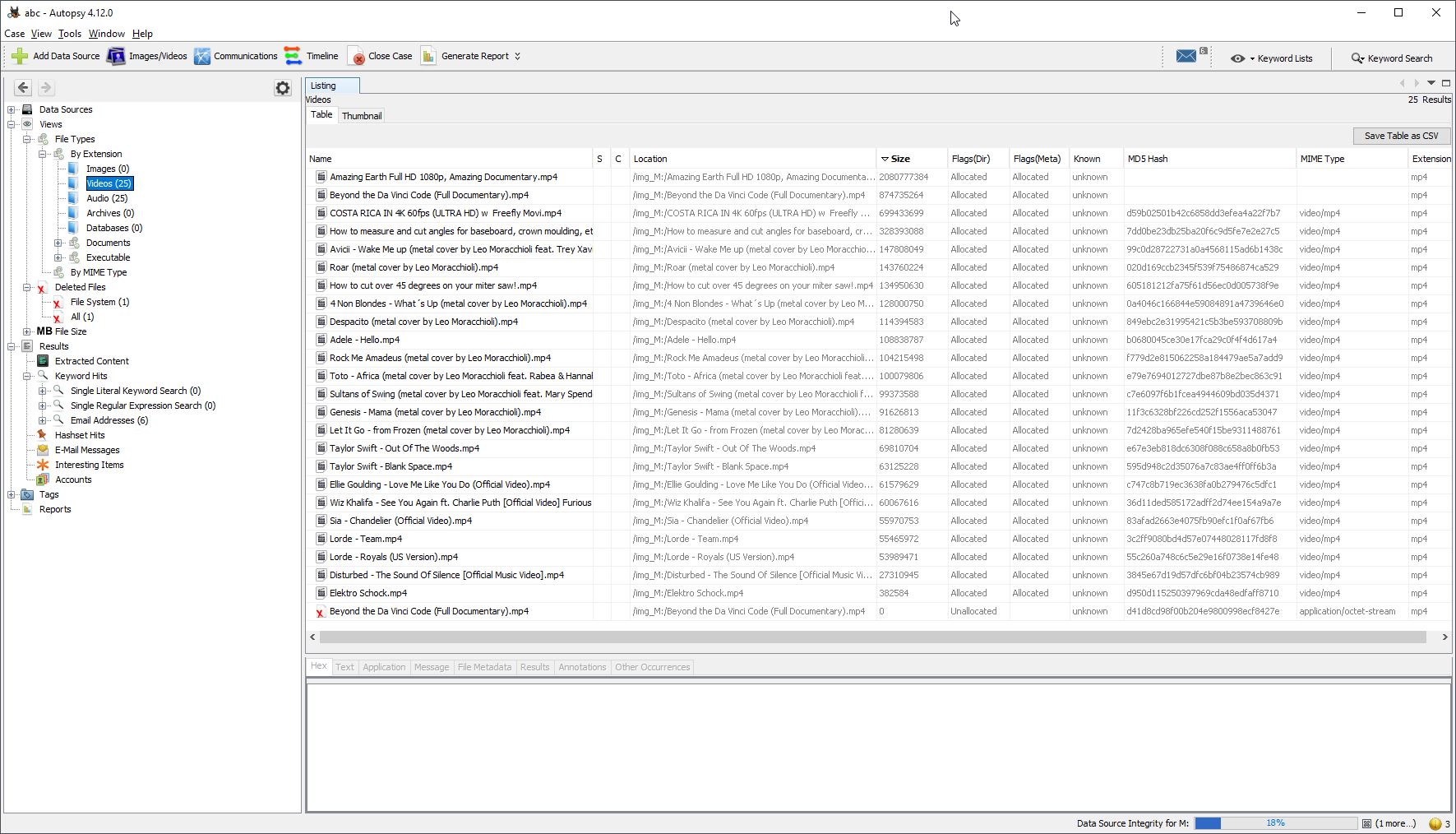Select the By MIME Type node

tap(99, 272)
